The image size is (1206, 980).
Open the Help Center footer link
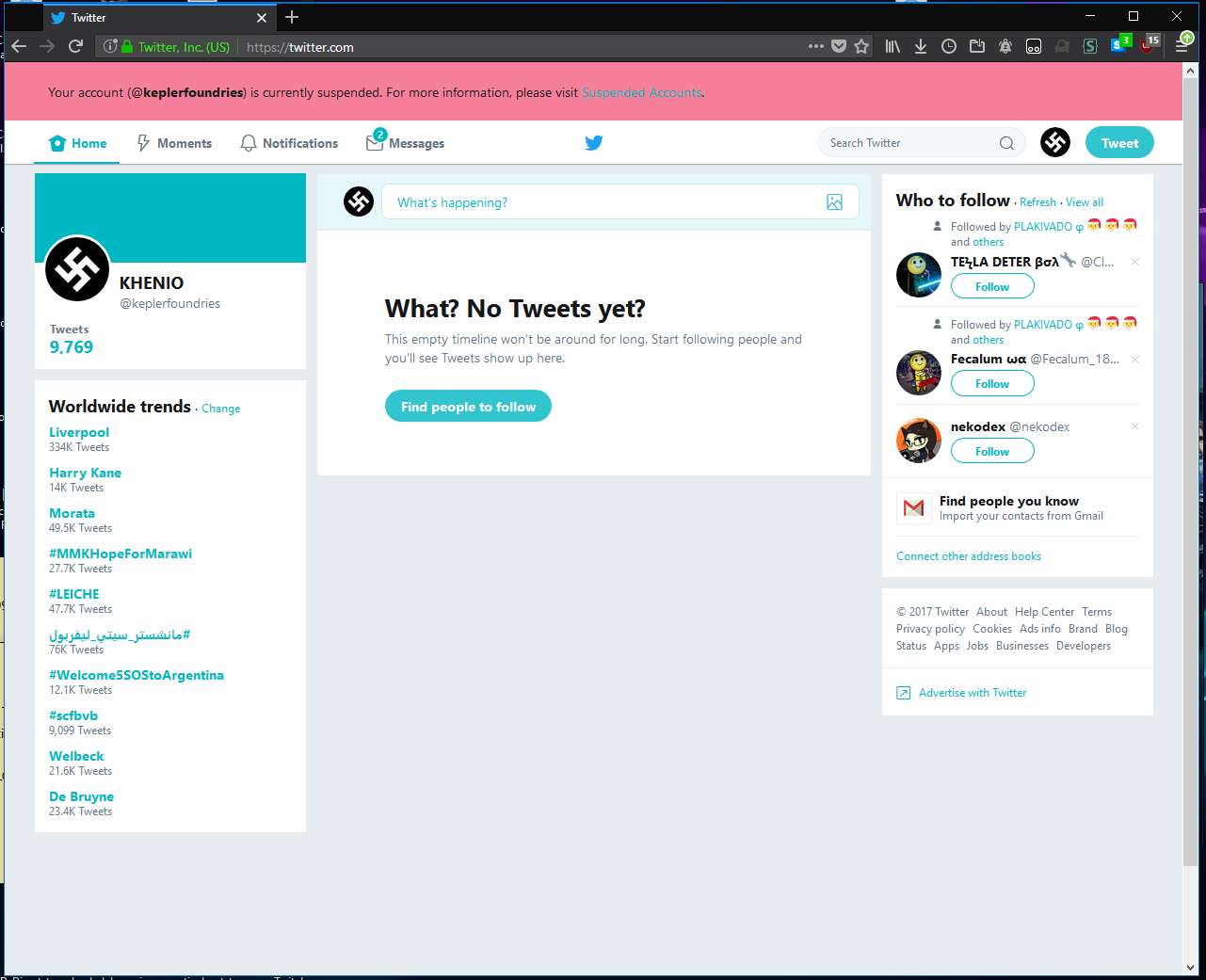(x=1044, y=612)
